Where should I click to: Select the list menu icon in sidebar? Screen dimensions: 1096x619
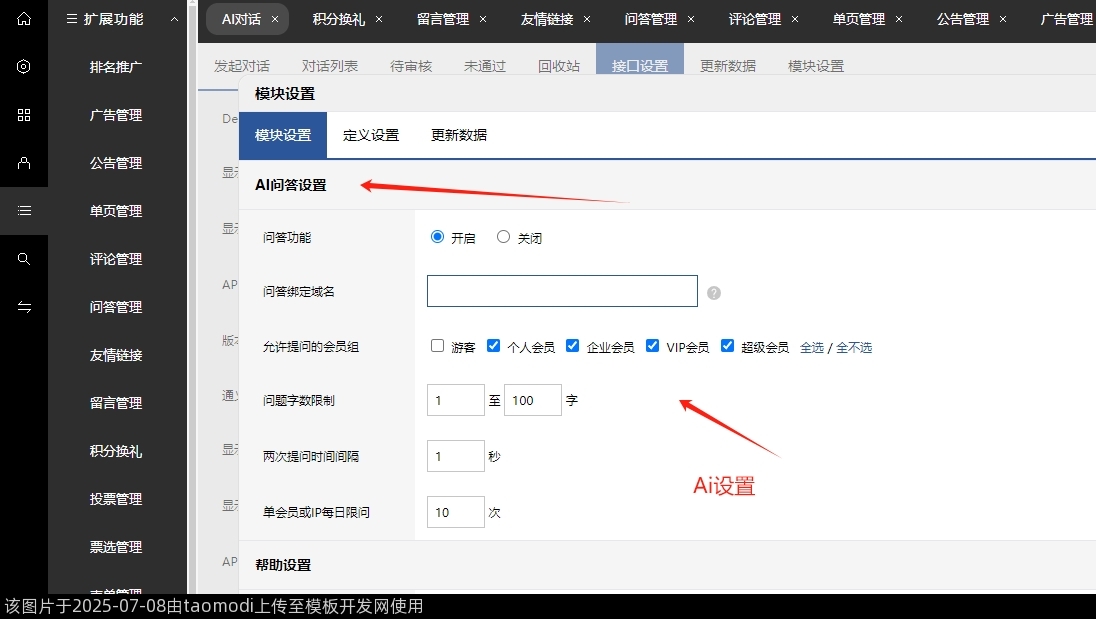pos(24,211)
